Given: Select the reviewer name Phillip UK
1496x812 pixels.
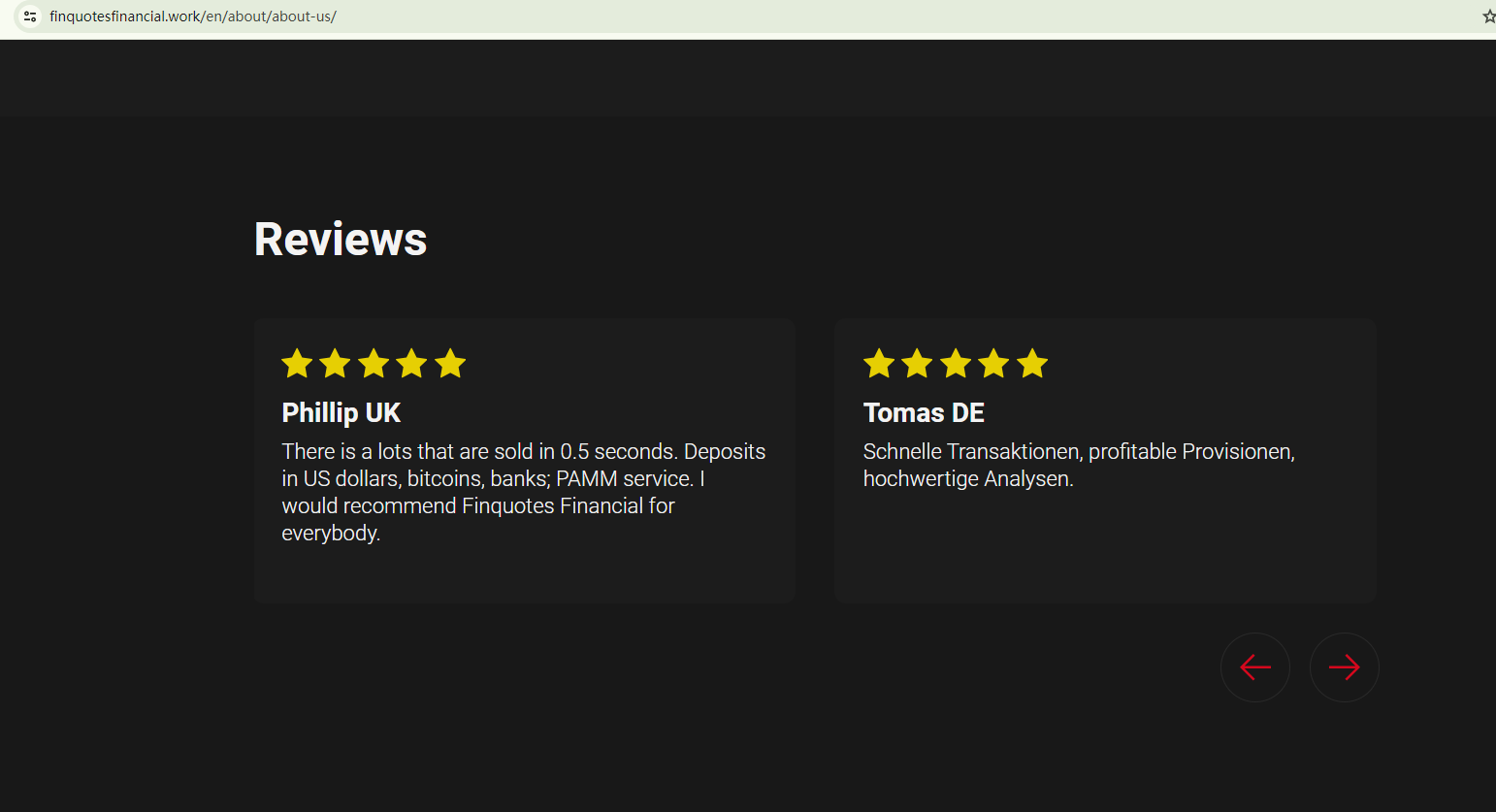Looking at the screenshot, I should (x=341, y=413).
